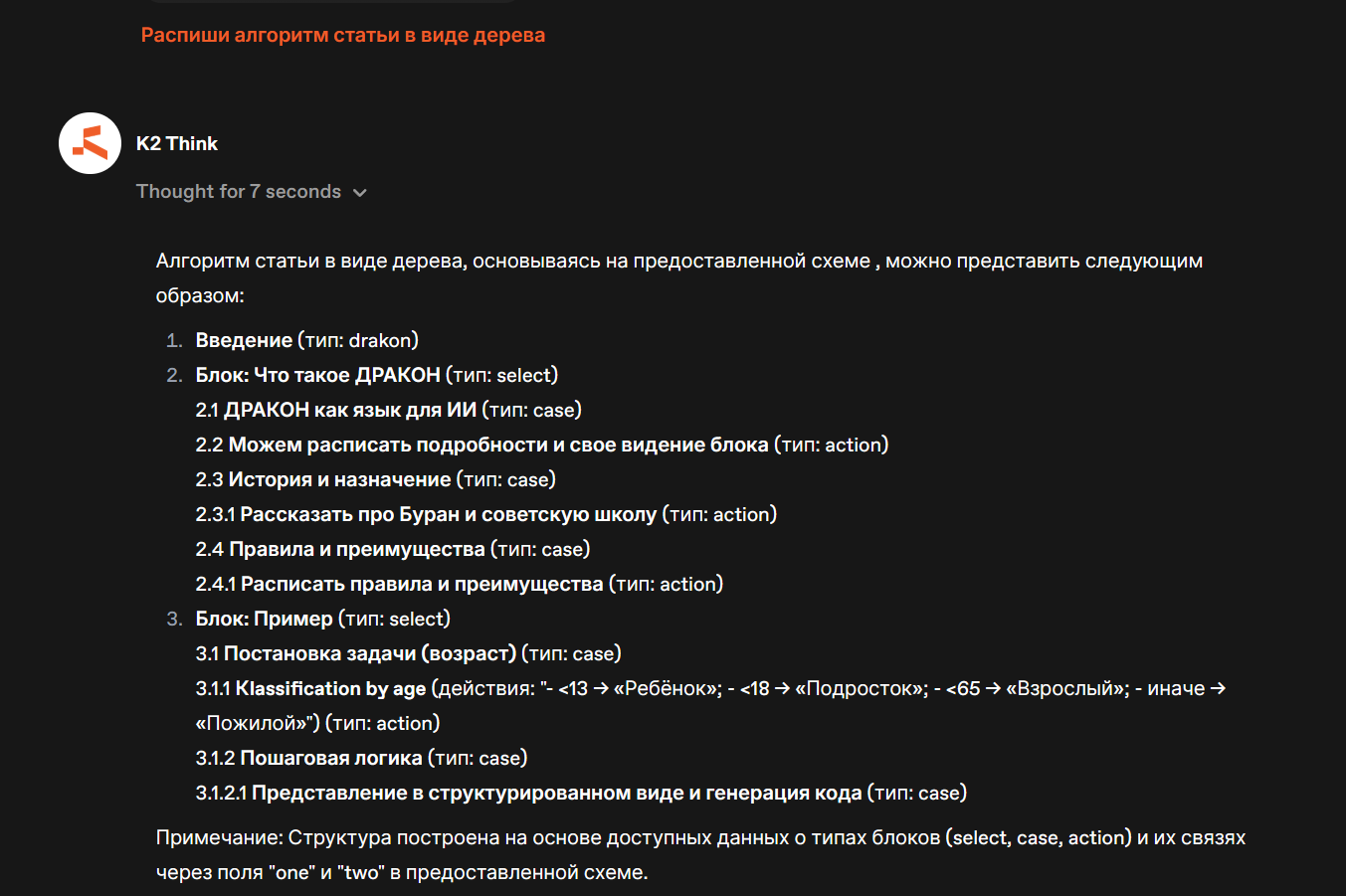
Task: Click the orange user prompt about the article tree
Action: click(342, 35)
